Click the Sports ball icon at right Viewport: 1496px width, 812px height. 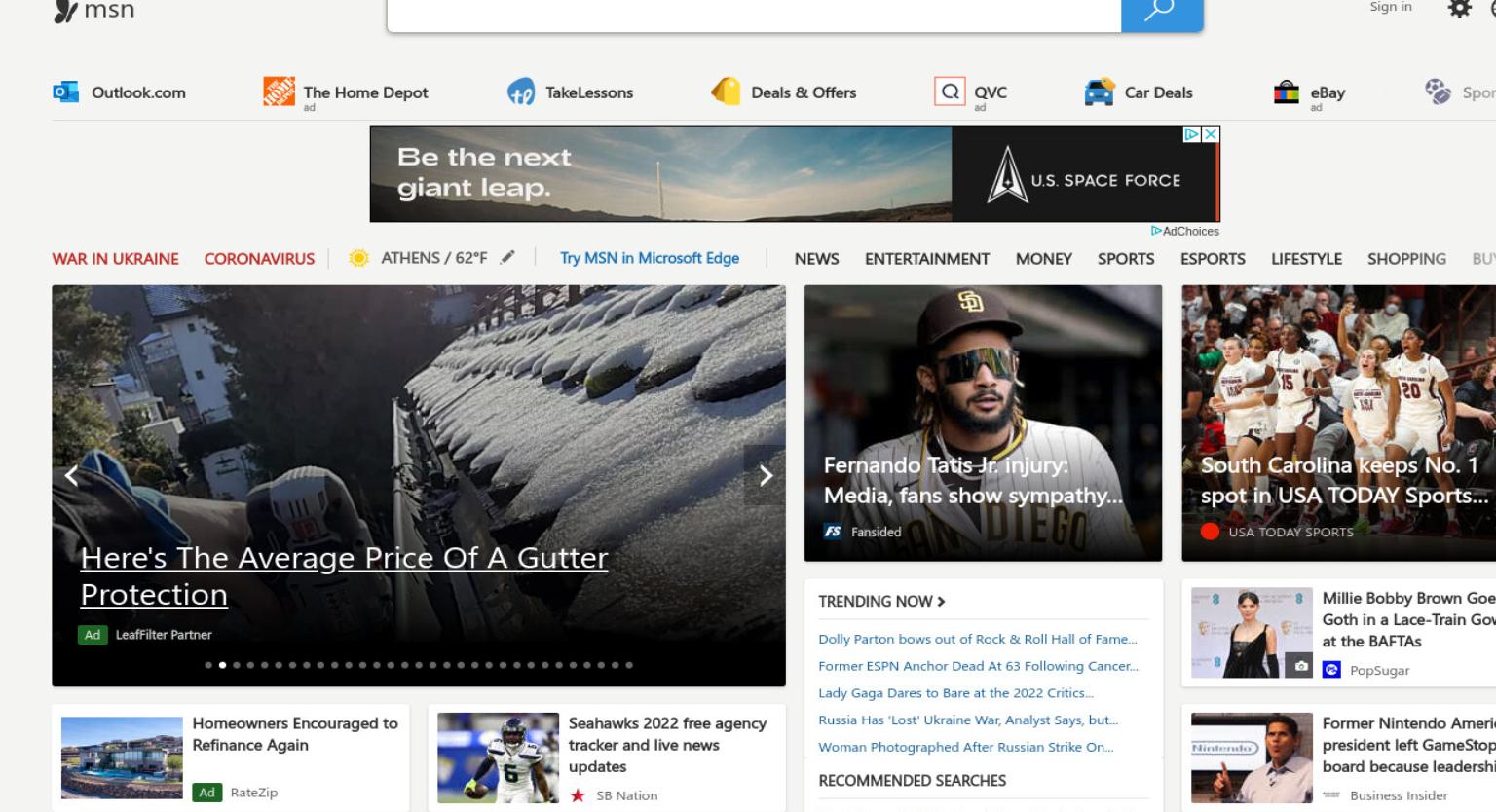tap(1439, 92)
